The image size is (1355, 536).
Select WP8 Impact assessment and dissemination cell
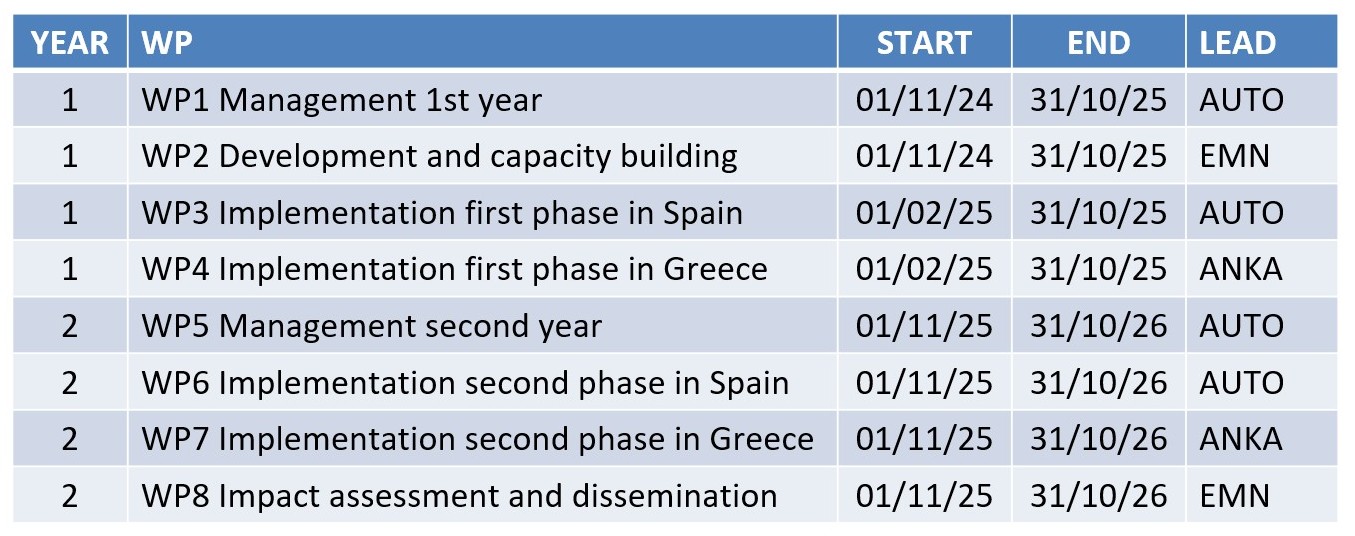pos(459,496)
